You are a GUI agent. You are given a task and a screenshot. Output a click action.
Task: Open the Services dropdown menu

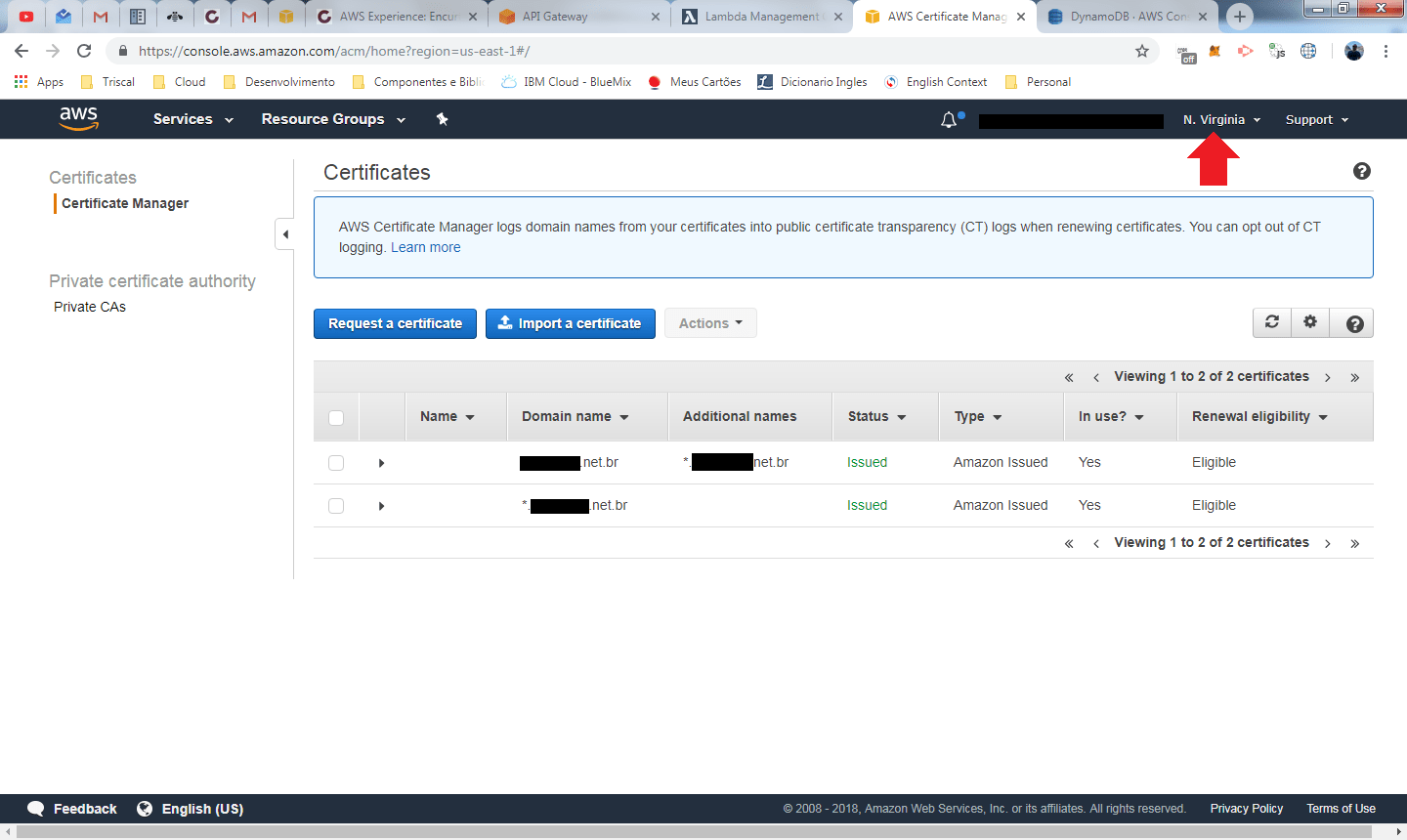[193, 119]
